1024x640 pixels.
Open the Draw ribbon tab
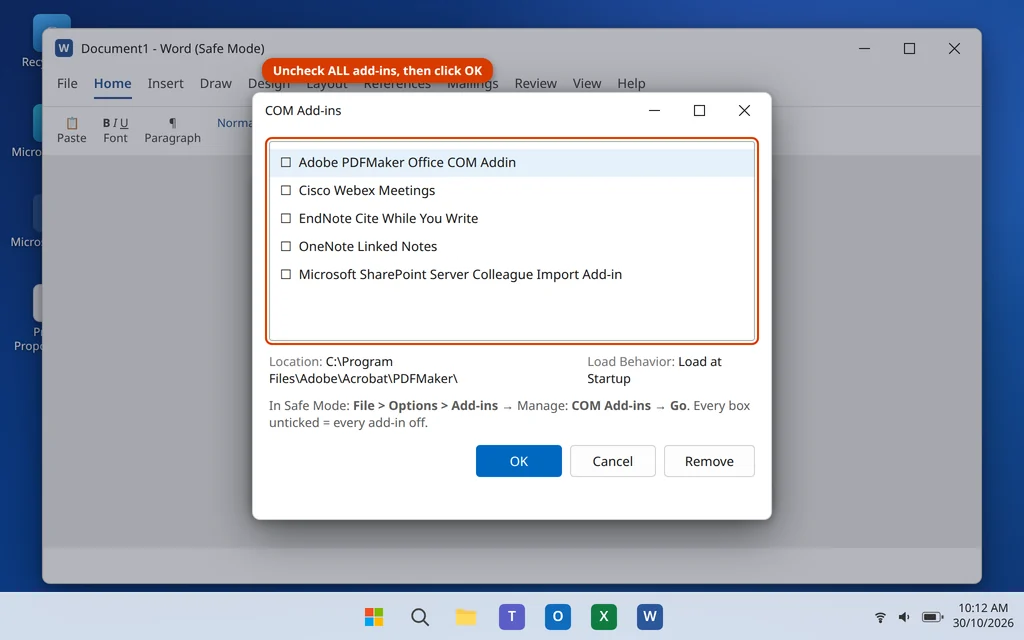[216, 84]
